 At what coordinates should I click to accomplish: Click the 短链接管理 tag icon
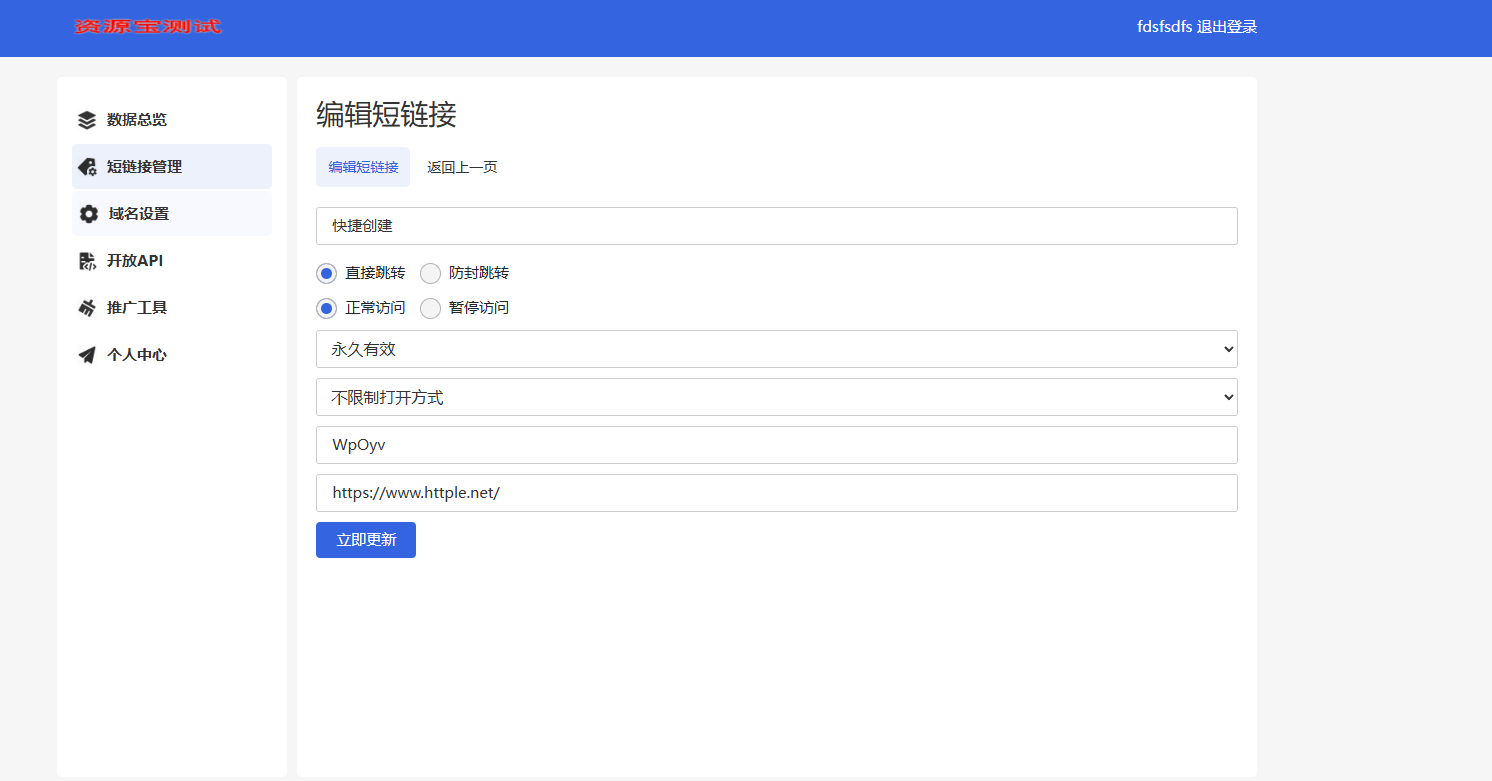pyautogui.click(x=87, y=167)
